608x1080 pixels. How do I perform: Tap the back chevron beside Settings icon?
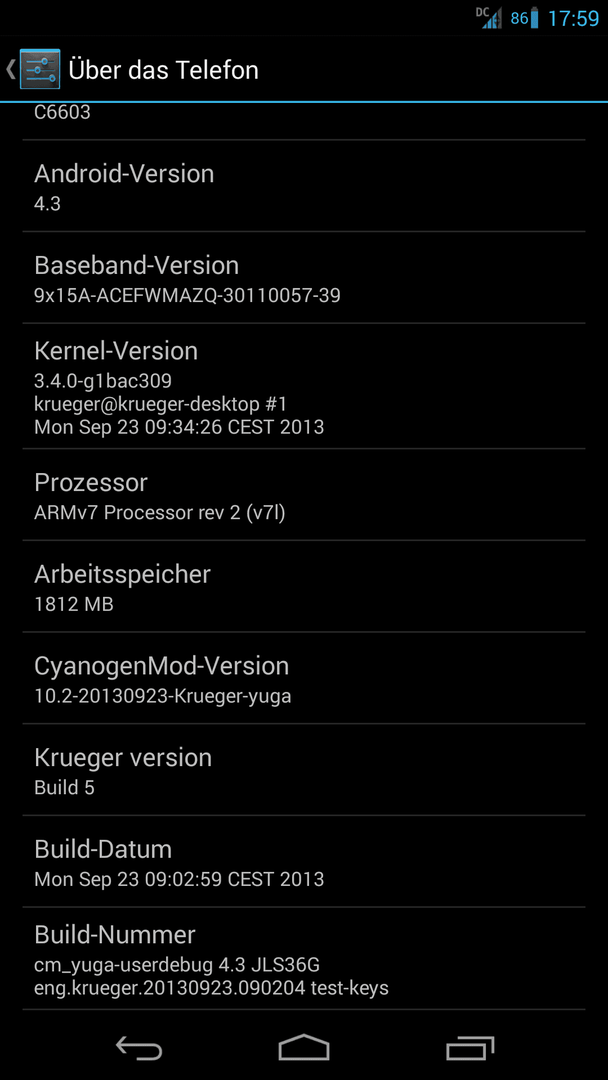pos(10,70)
